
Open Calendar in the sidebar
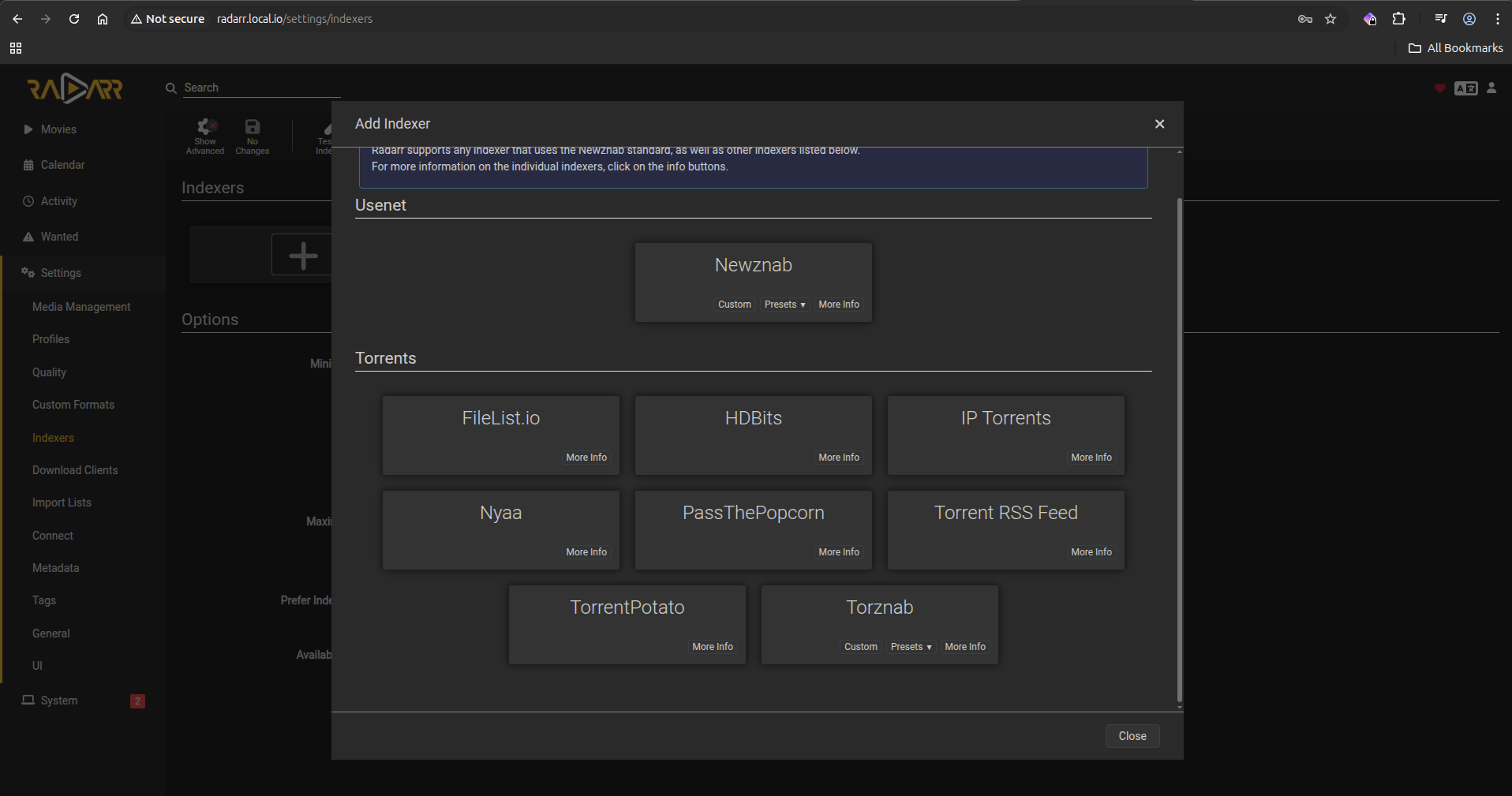[83, 165]
